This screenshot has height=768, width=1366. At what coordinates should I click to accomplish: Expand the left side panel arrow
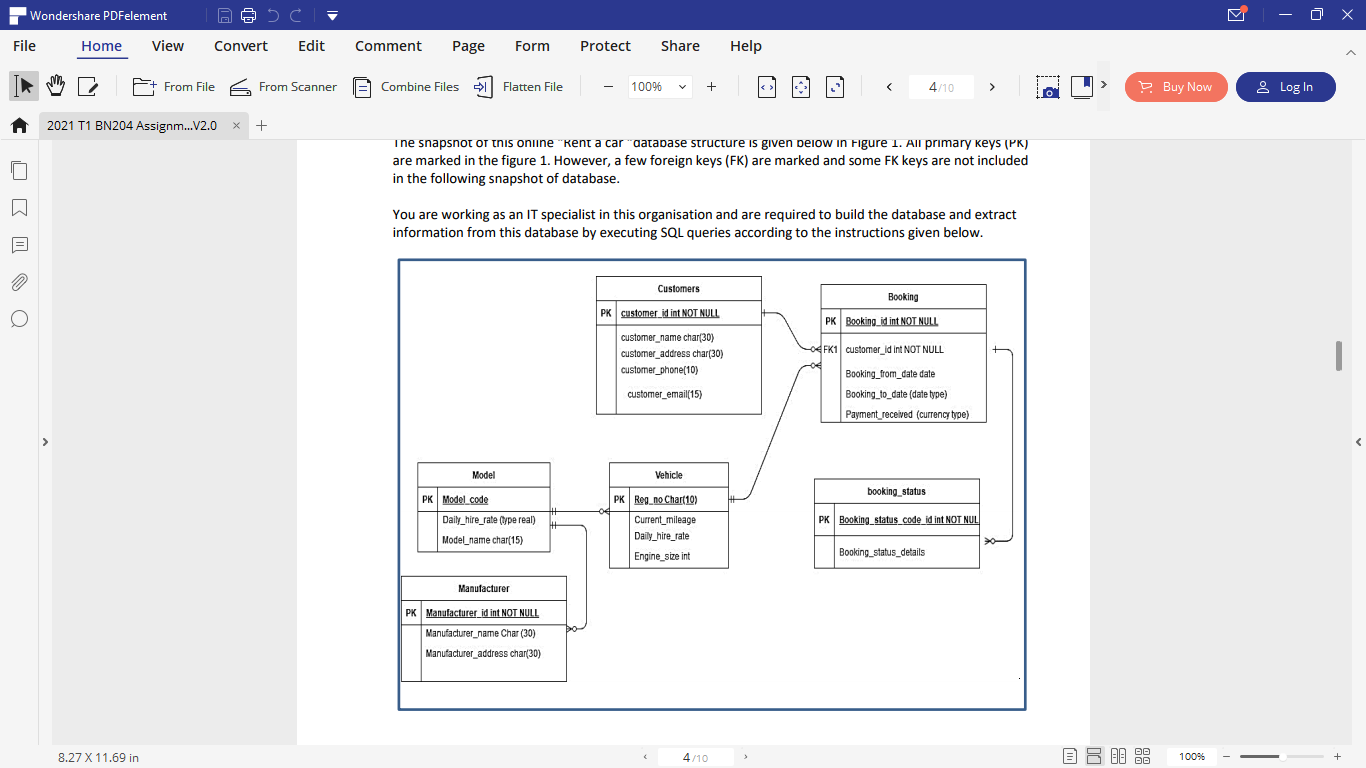click(x=45, y=442)
